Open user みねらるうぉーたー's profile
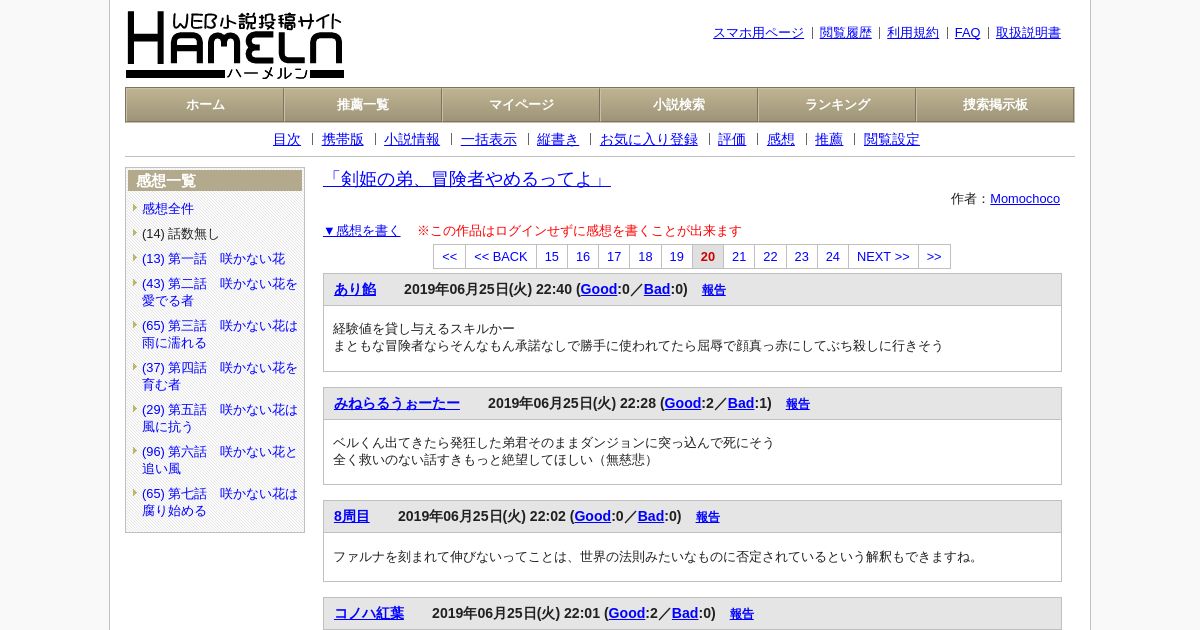 point(397,403)
